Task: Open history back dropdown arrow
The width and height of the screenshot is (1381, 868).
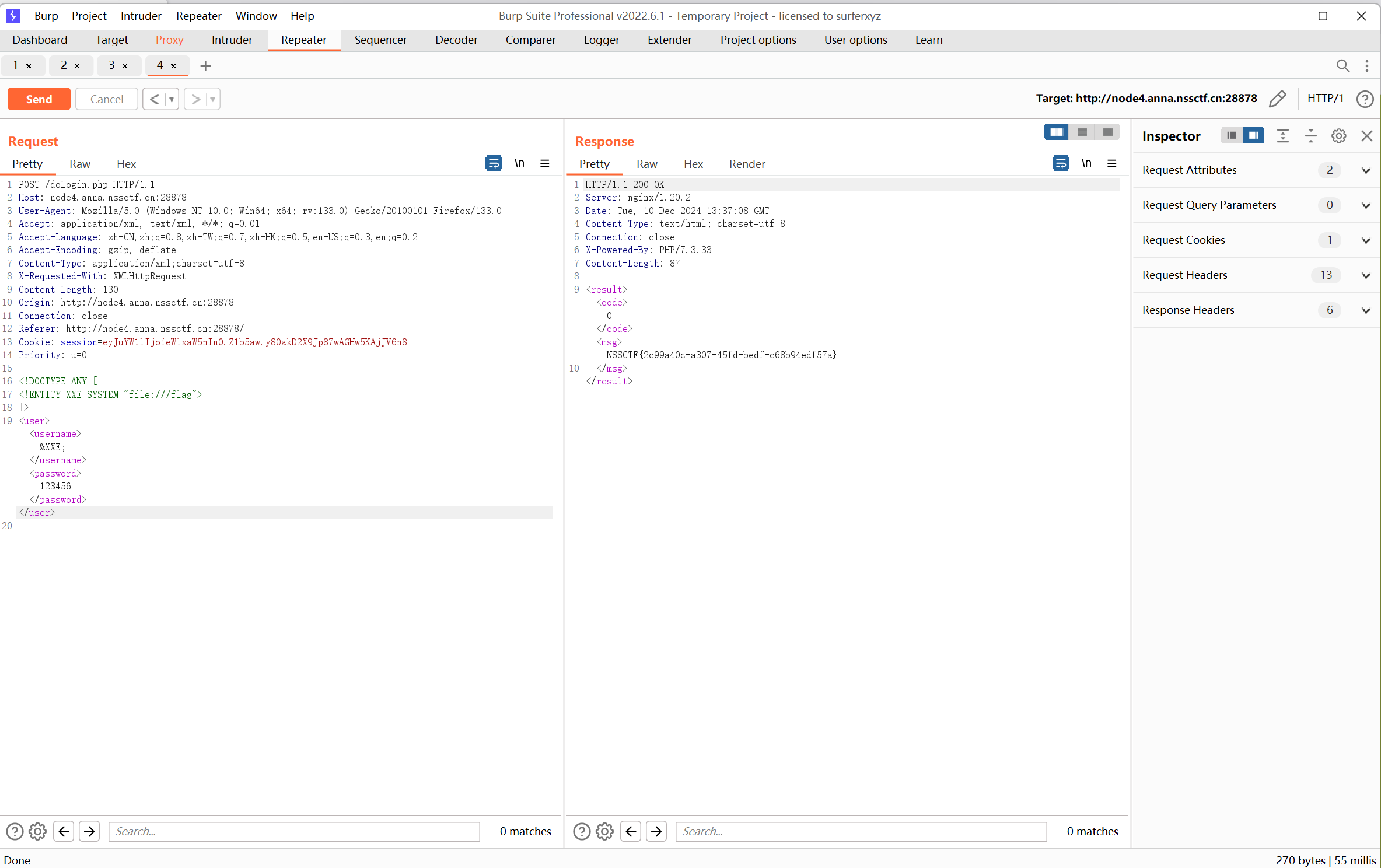Action: (172, 99)
